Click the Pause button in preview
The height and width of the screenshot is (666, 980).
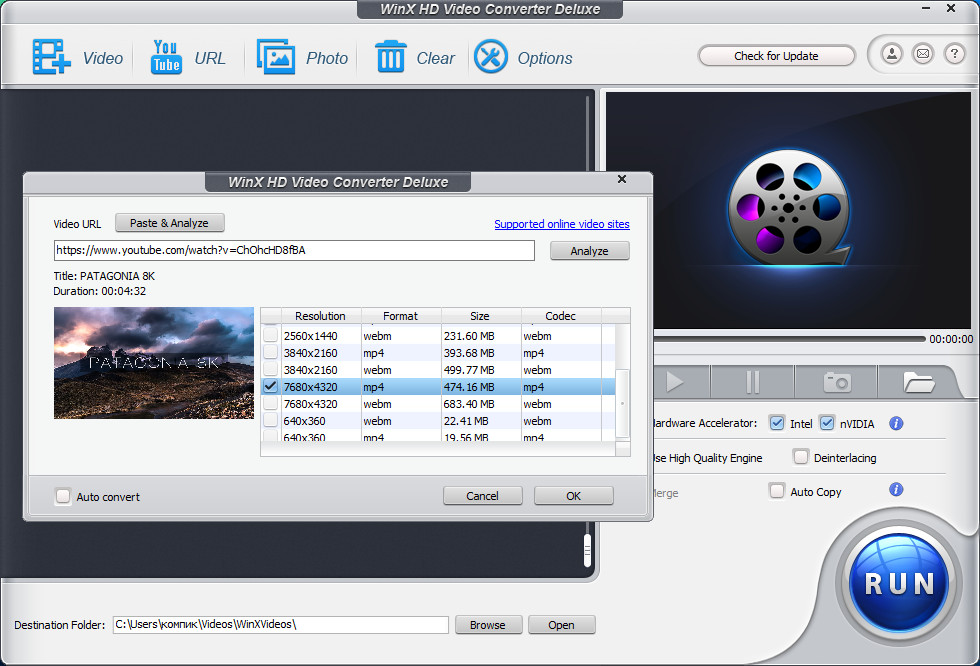pos(752,382)
